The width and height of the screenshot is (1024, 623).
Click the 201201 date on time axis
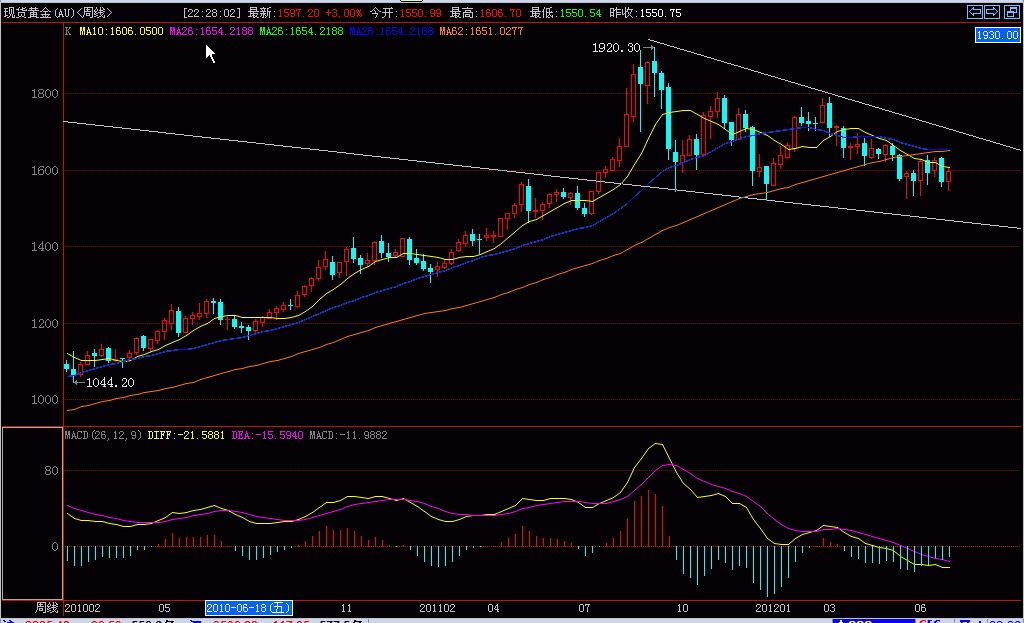[x=773, y=608]
